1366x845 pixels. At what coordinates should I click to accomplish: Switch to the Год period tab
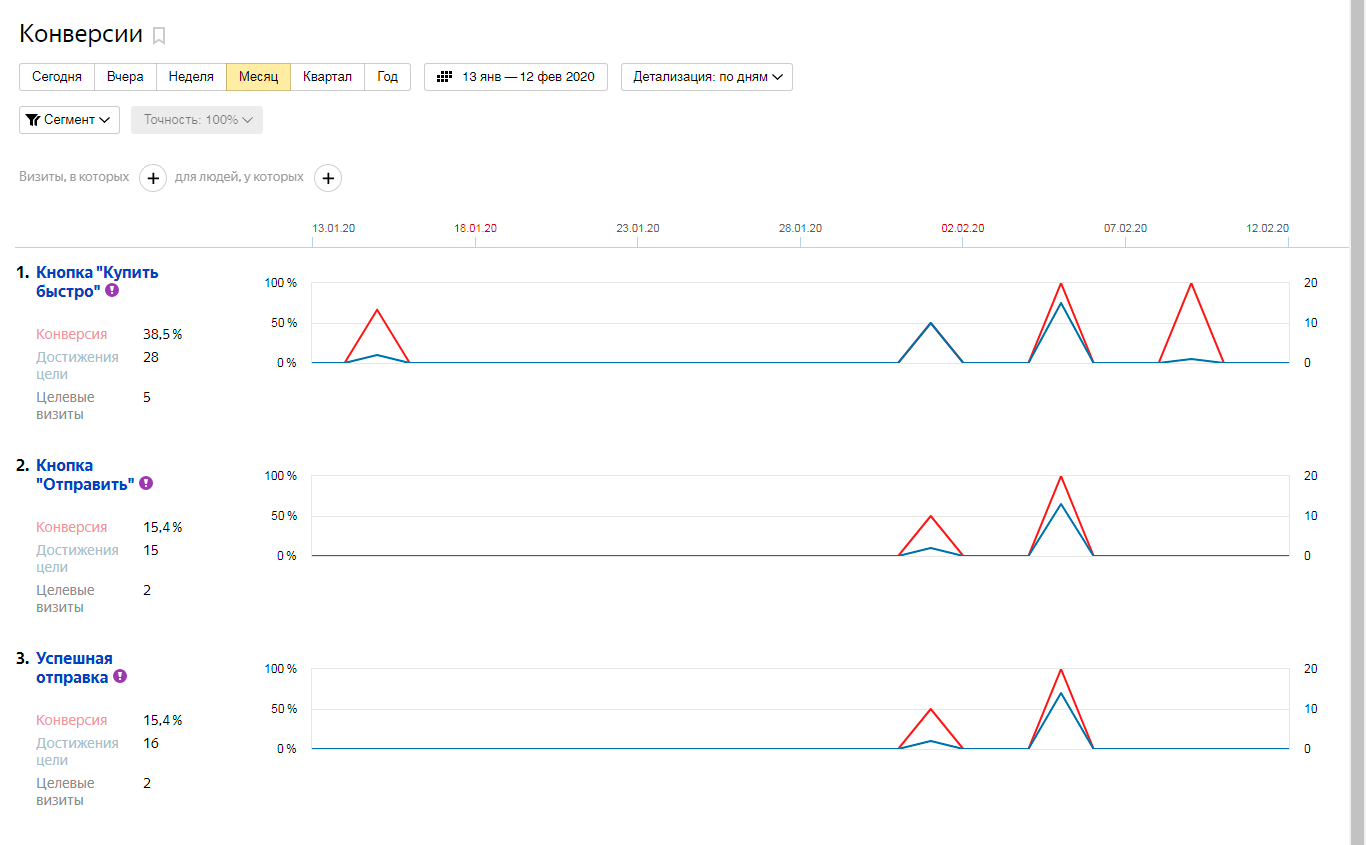[387, 77]
